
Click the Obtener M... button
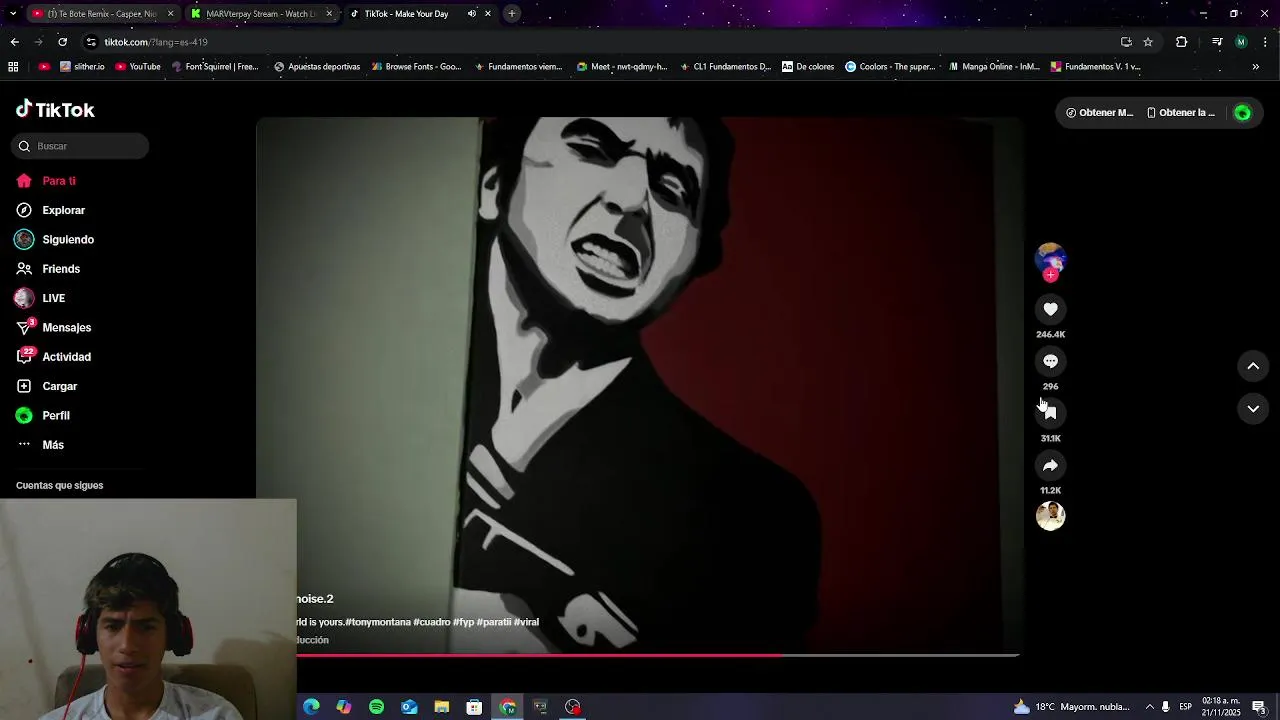(1099, 113)
